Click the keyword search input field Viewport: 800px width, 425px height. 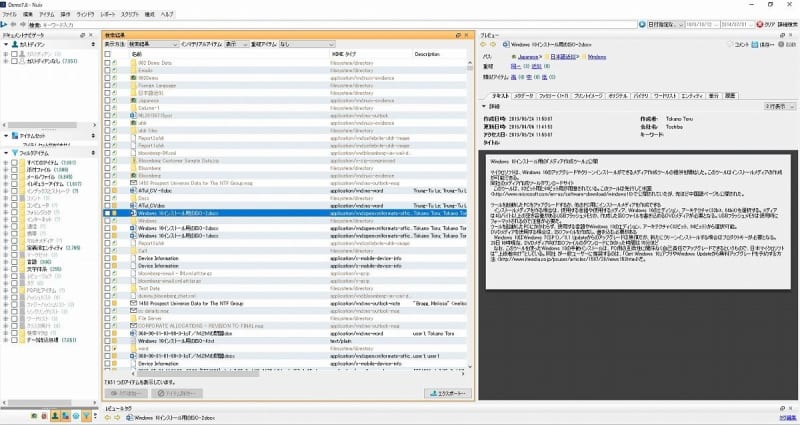pyautogui.click(x=332, y=24)
